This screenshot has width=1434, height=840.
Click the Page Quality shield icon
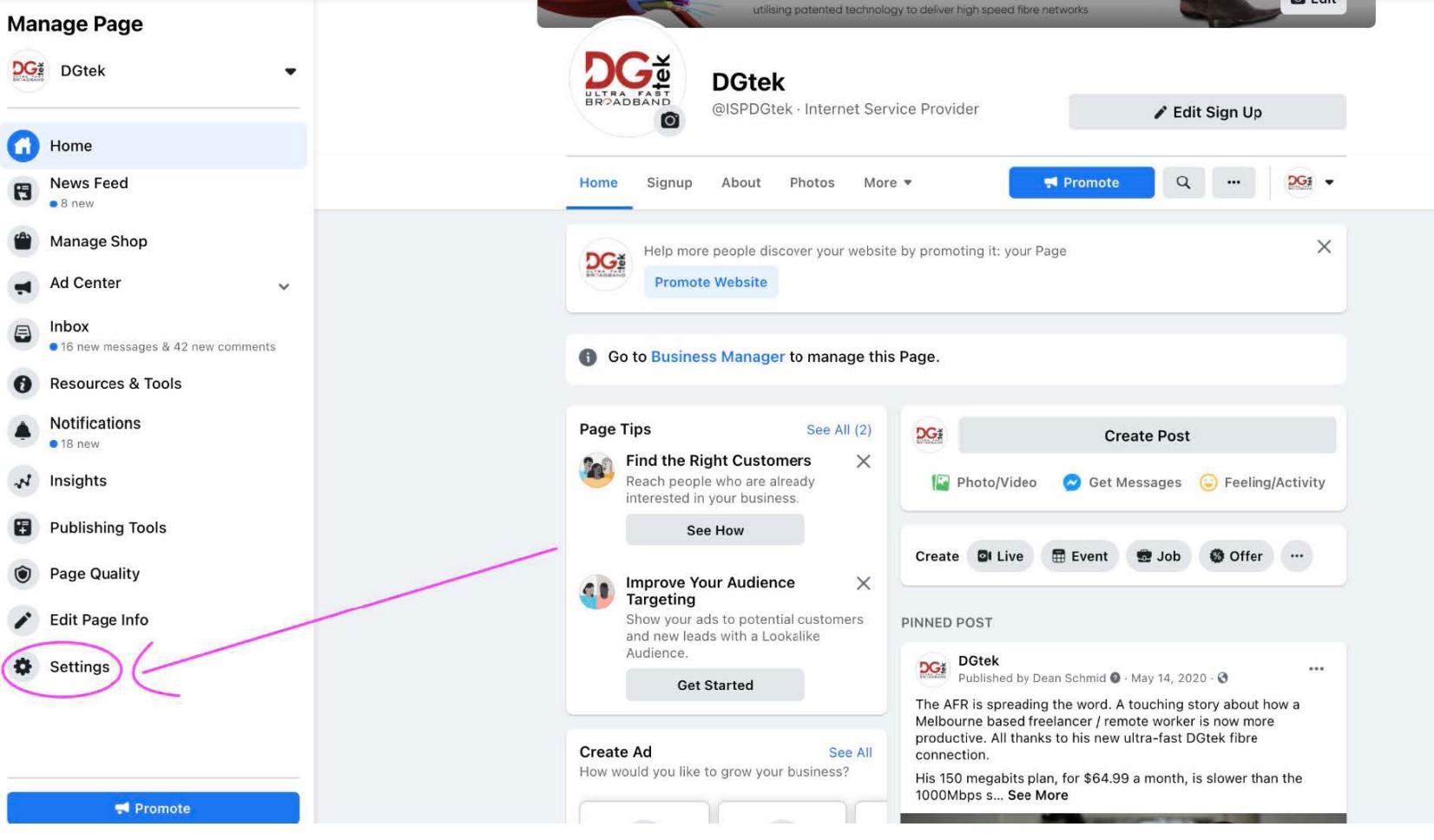click(23, 574)
